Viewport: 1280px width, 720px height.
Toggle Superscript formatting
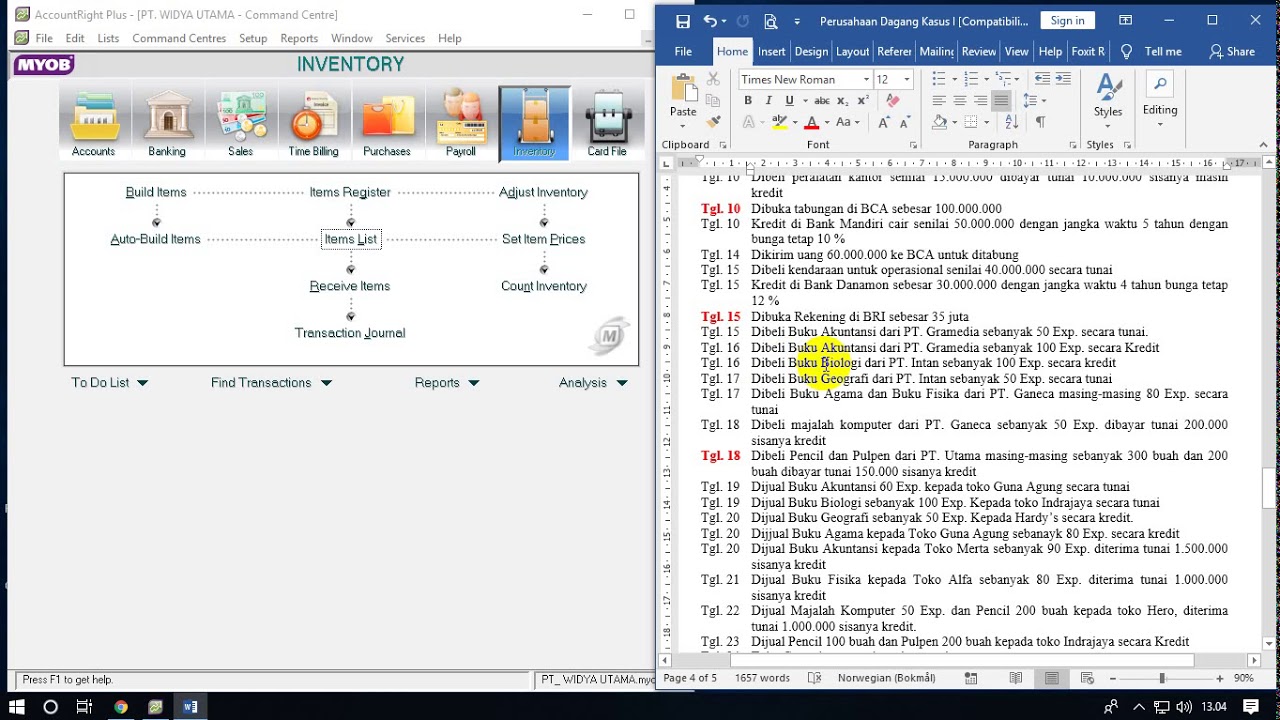pos(863,101)
